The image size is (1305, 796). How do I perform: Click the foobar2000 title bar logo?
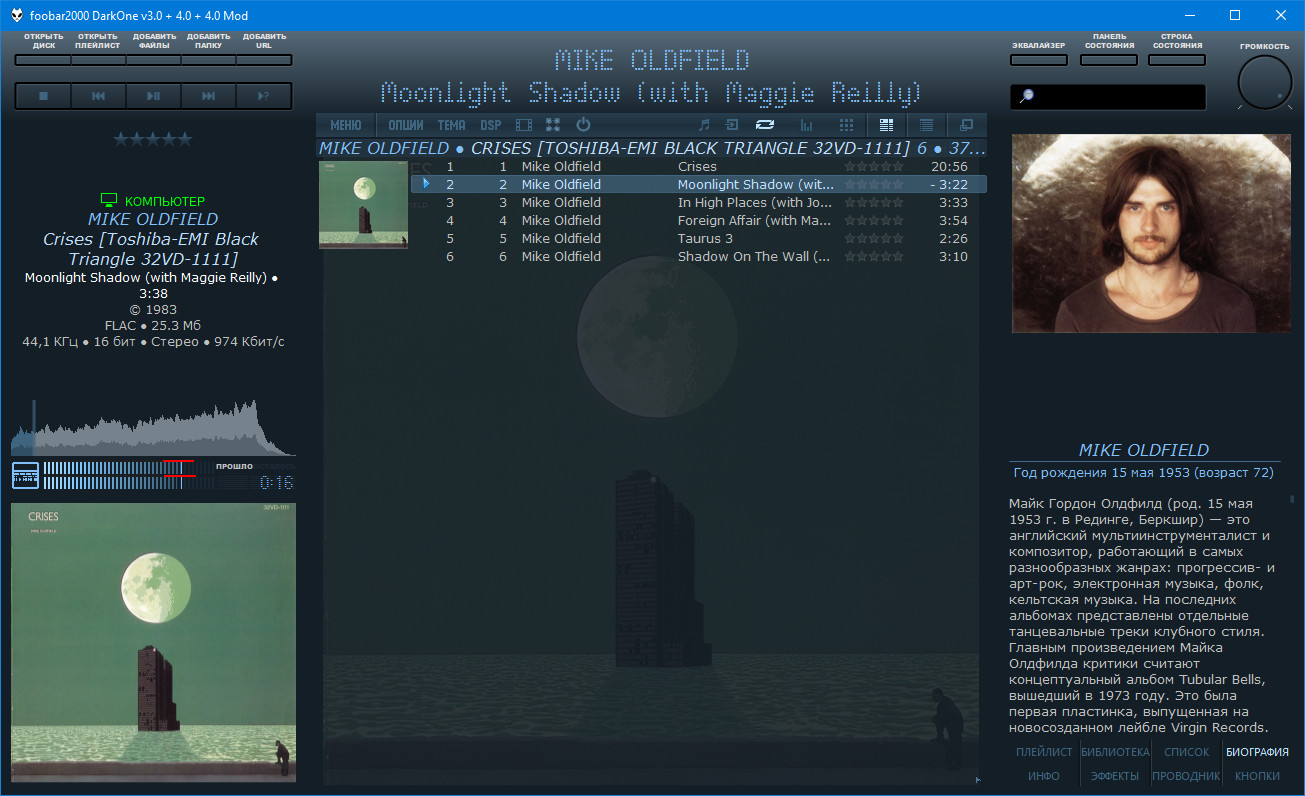tap(17, 15)
